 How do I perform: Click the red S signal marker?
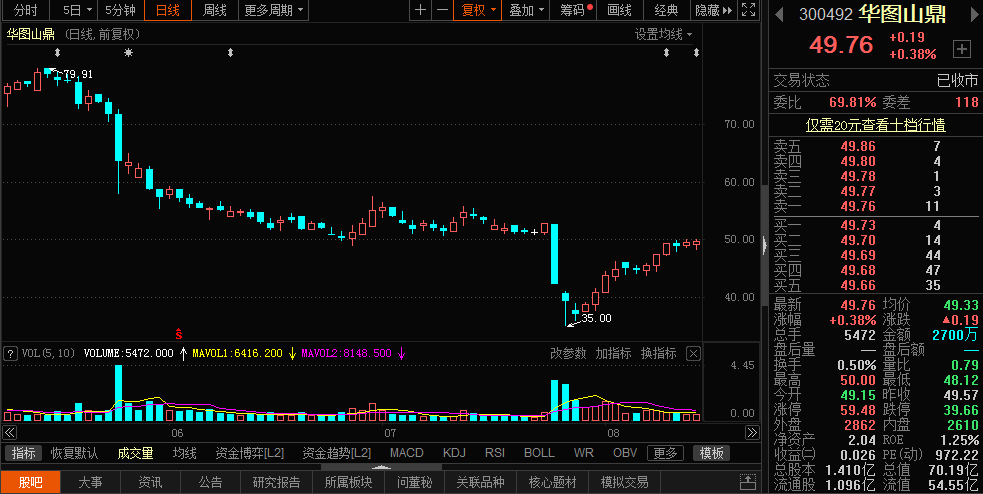[x=179, y=334]
